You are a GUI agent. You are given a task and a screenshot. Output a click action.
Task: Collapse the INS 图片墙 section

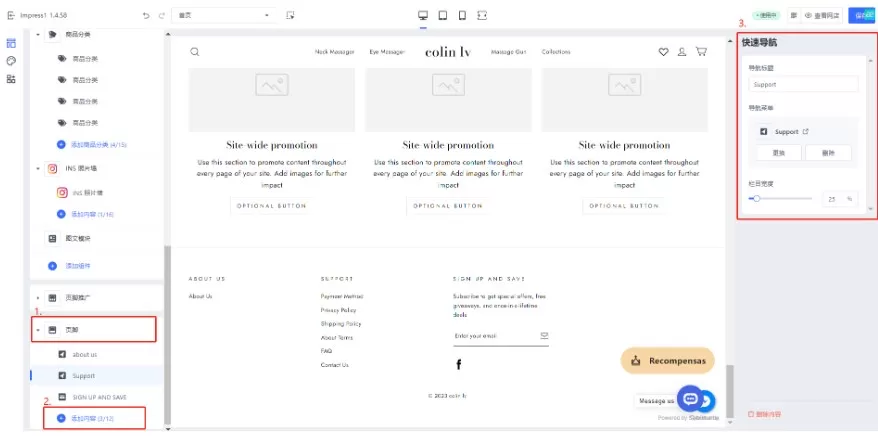(x=38, y=169)
